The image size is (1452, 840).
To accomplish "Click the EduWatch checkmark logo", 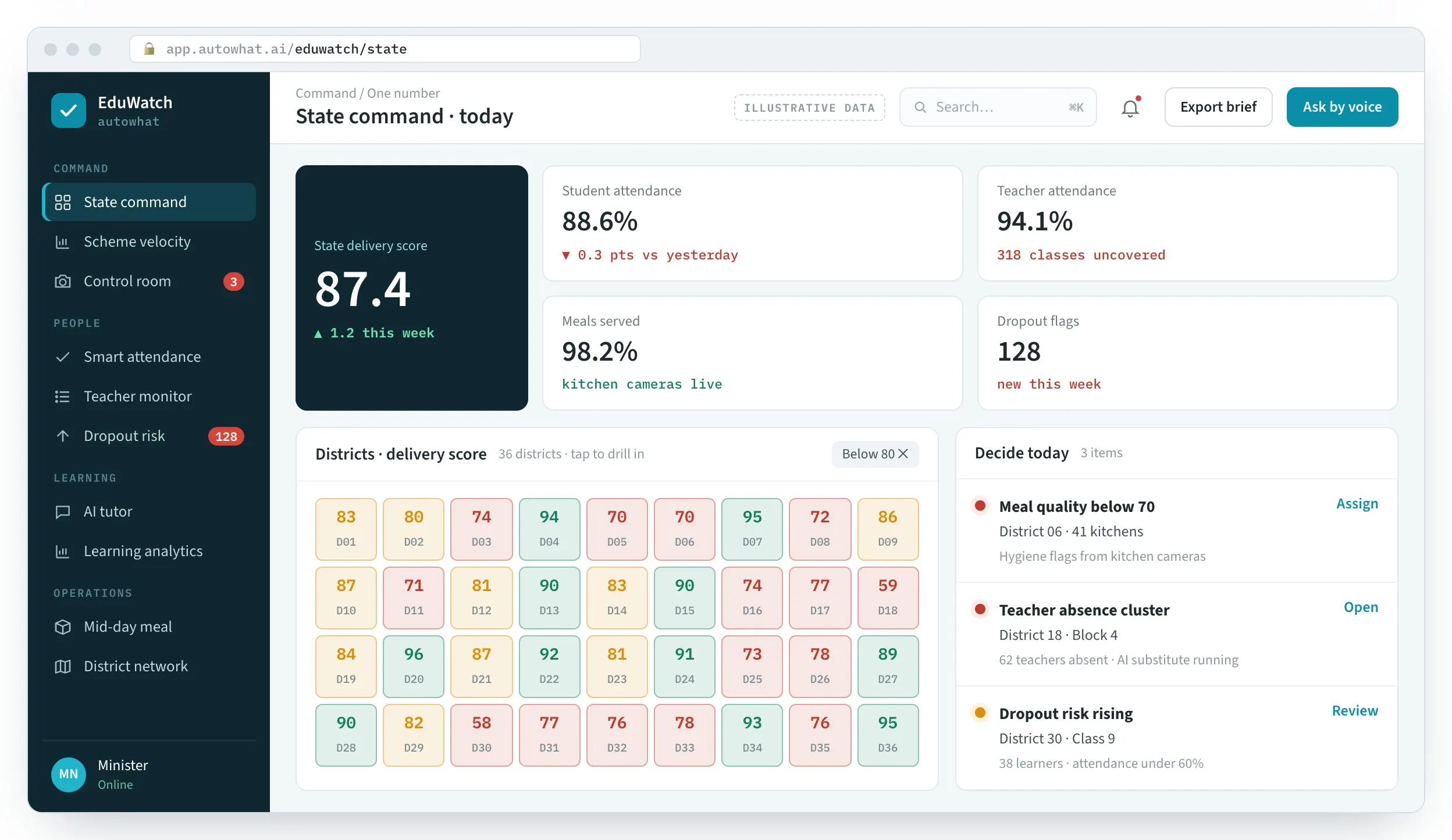I will coord(69,111).
